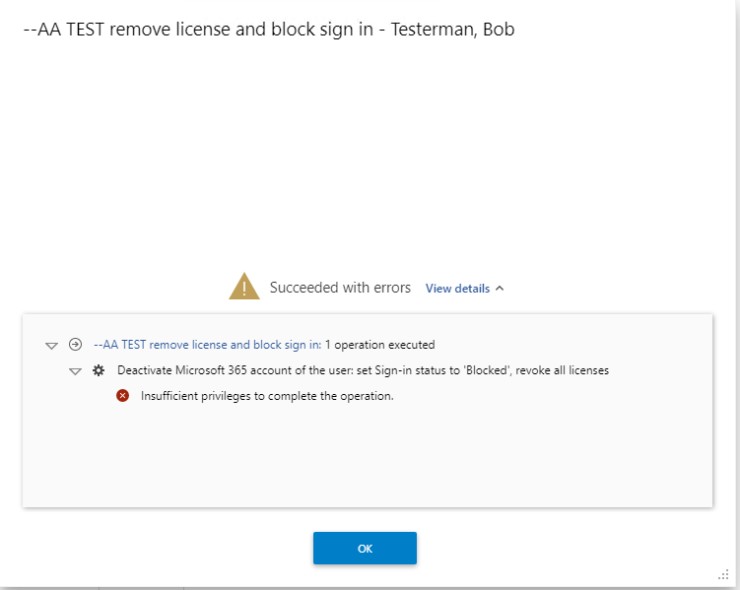Click the yellow warning triangle icon
Screen dimensions: 740x590
pos(244,286)
